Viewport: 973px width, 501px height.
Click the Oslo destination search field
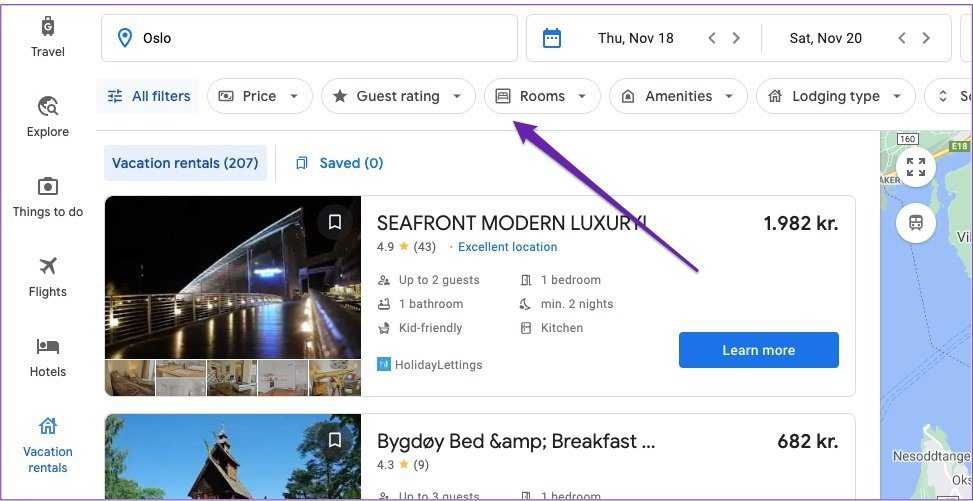pyautogui.click(x=309, y=38)
